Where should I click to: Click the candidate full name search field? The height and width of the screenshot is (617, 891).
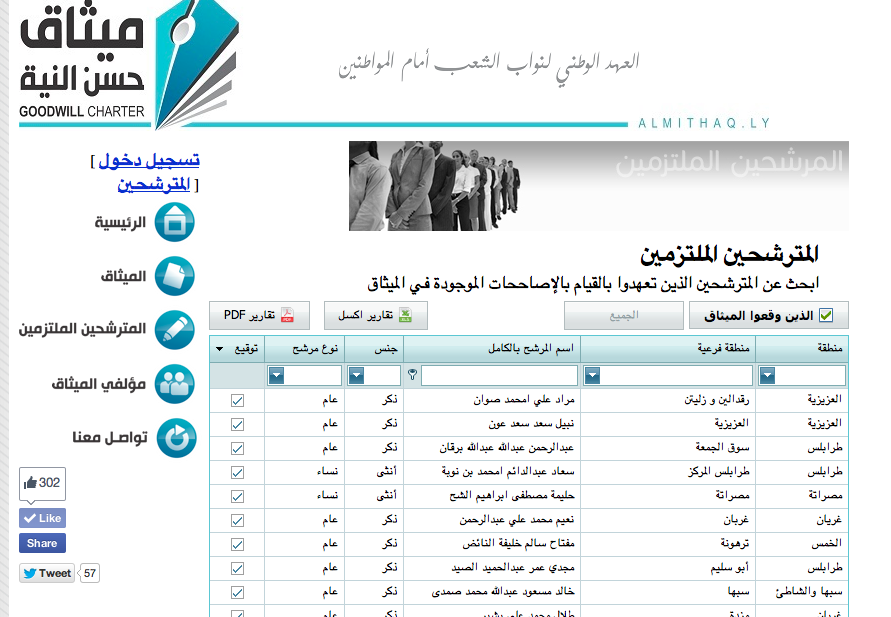500,376
